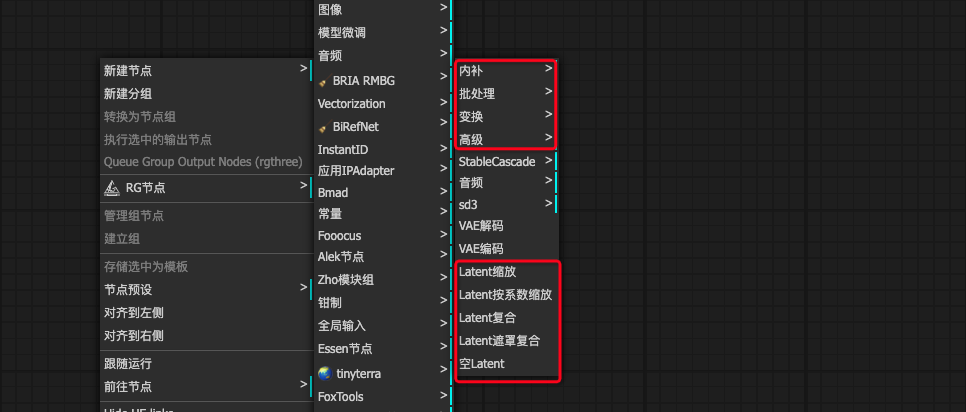Click disabled 管理组节点 entry
This screenshot has height=412, width=966.
(206, 216)
